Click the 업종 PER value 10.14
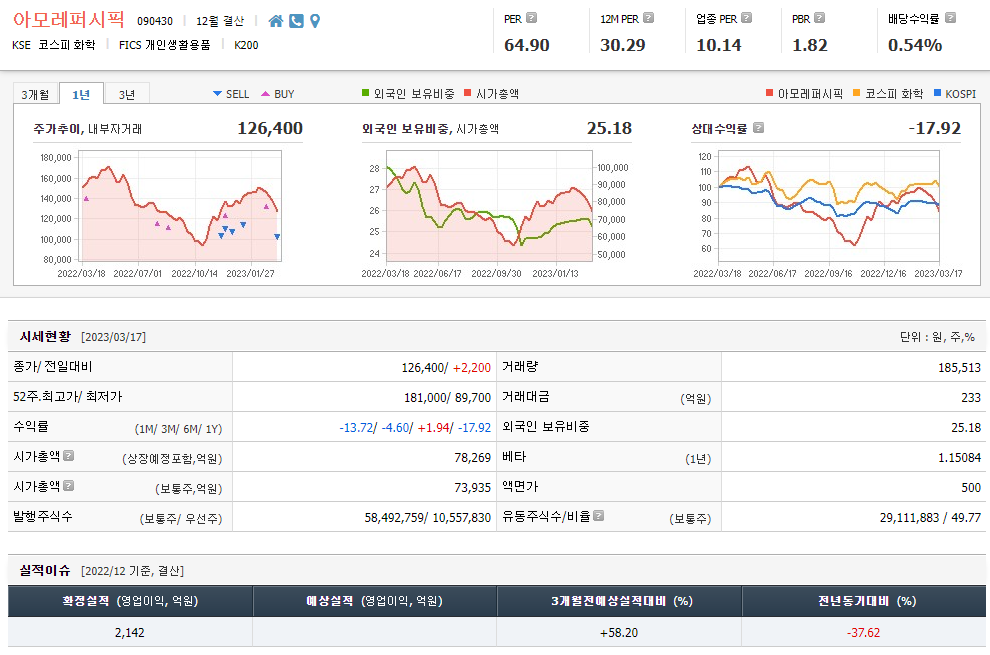The image size is (990, 655). tap(719, 45)
